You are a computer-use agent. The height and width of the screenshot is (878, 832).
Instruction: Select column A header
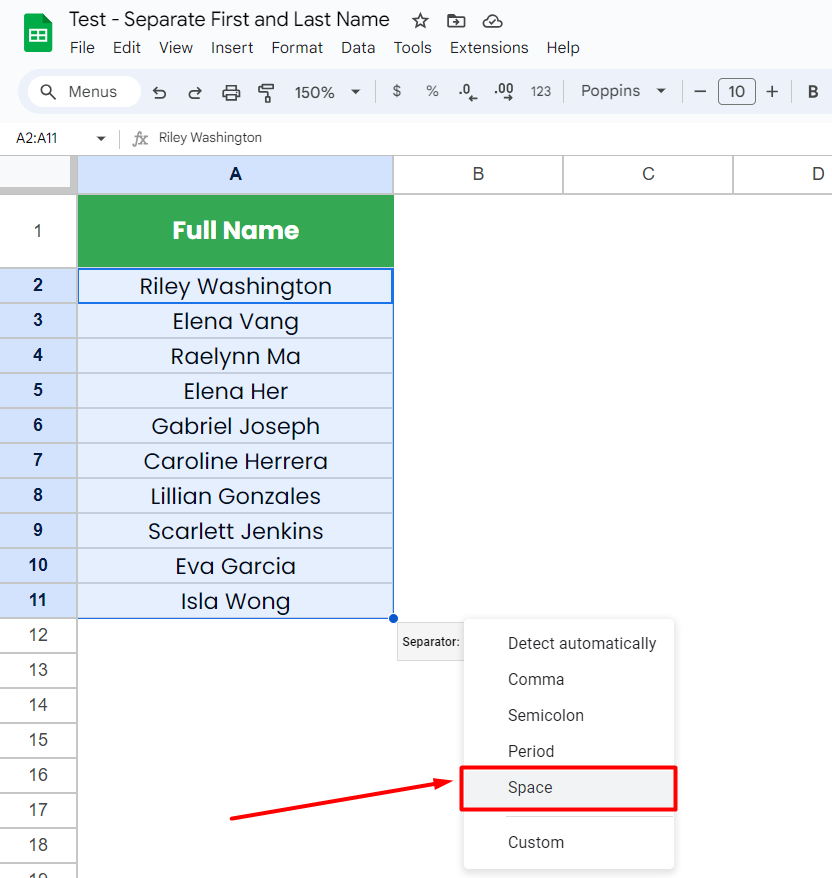(x=235, y=174)
